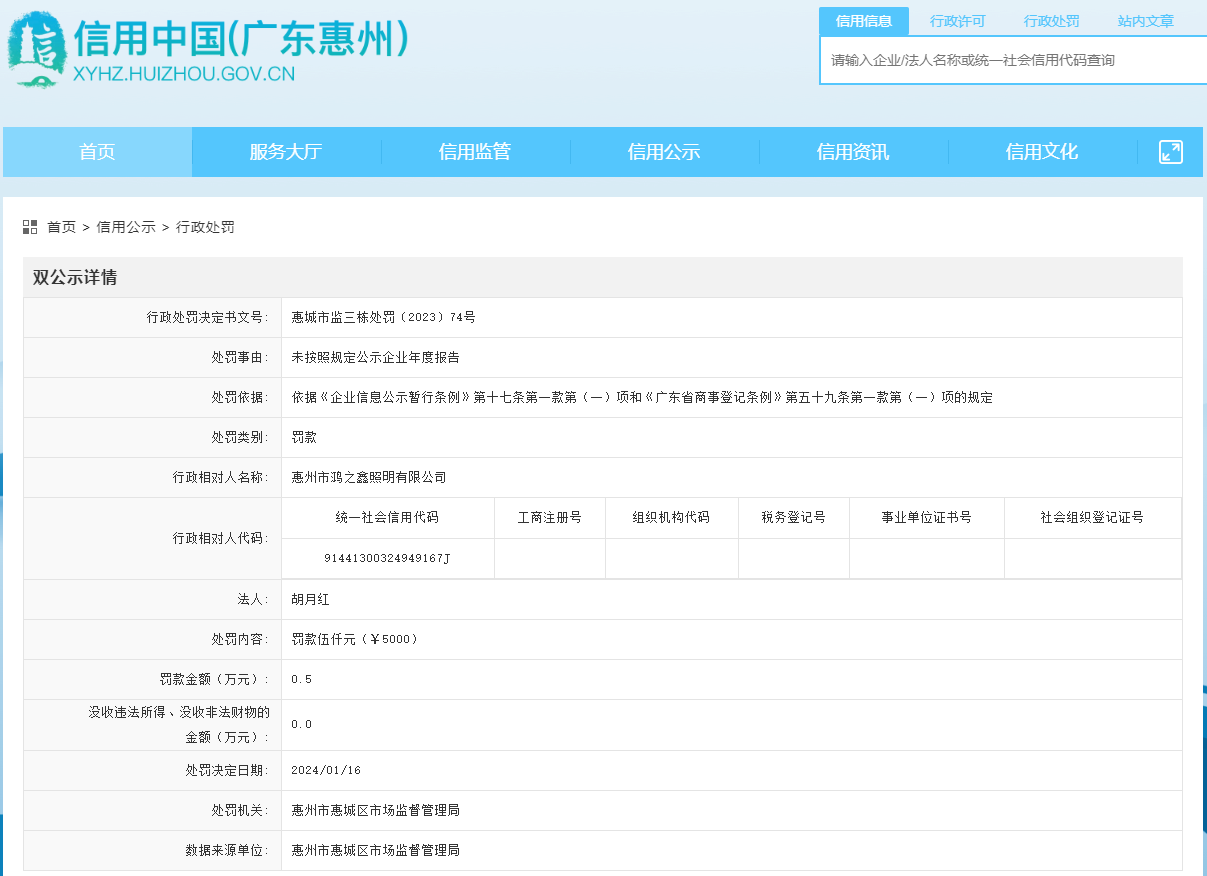Click the 行政相对人名称 label
Viewport: 1207px width, 876px height.
tap(221, 477)
